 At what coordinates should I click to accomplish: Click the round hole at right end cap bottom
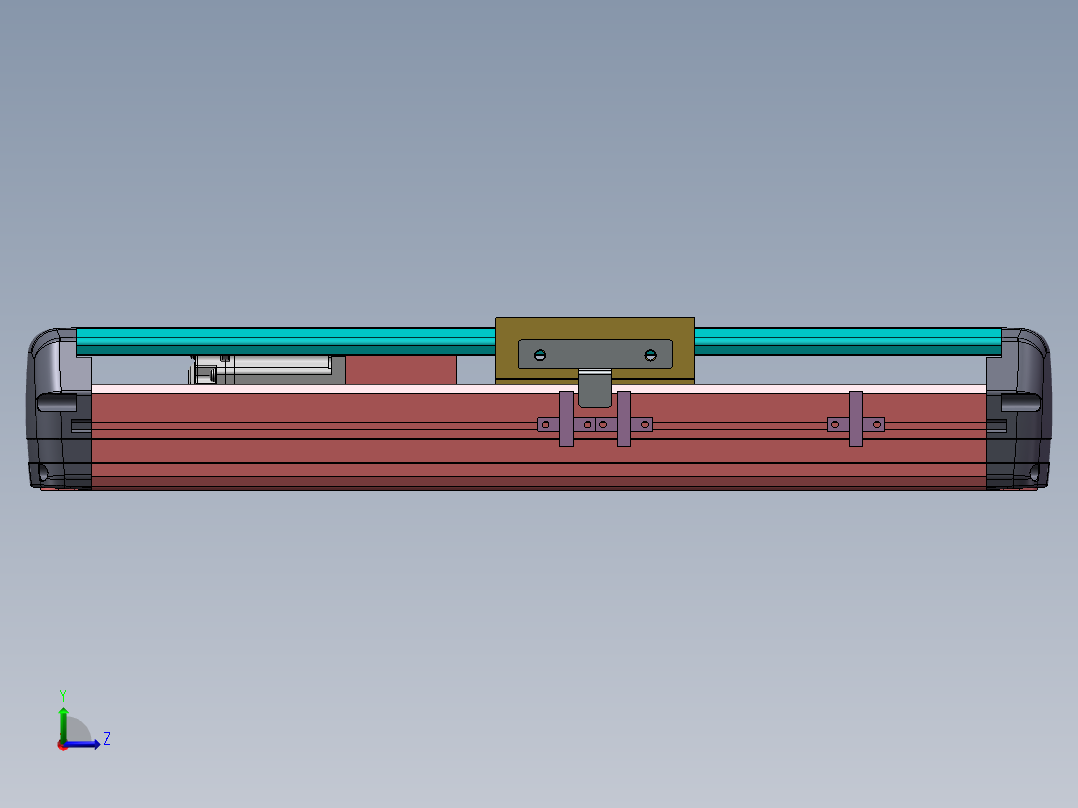(x=1034, y=472)
